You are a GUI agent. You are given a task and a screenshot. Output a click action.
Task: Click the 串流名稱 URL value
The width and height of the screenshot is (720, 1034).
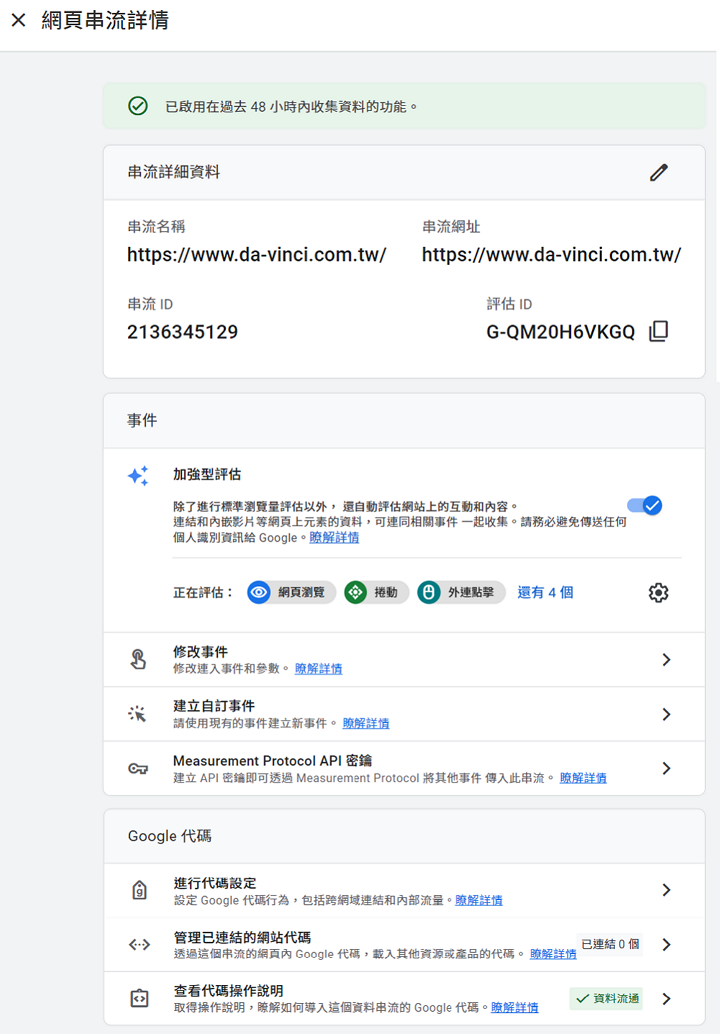point(256,255)
